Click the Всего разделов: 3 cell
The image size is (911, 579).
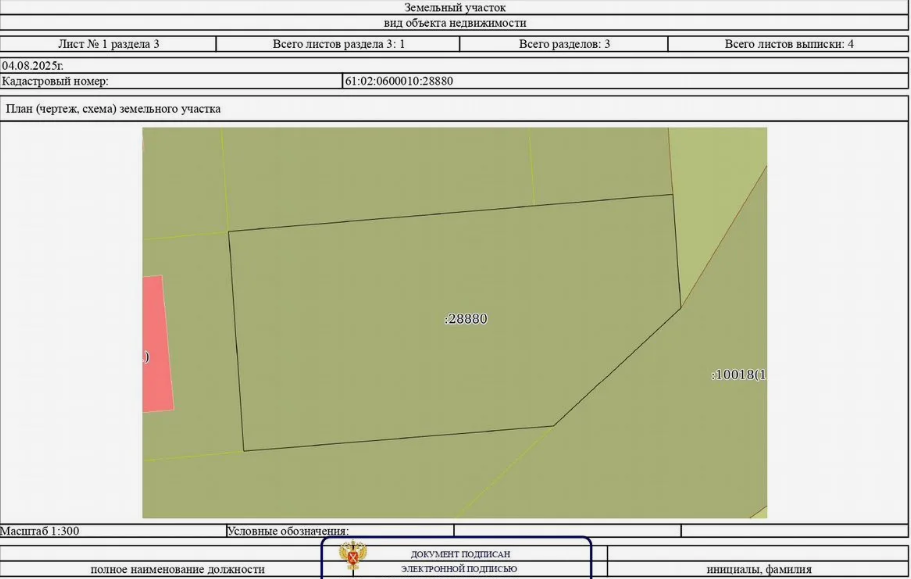(x=564, y=44)
